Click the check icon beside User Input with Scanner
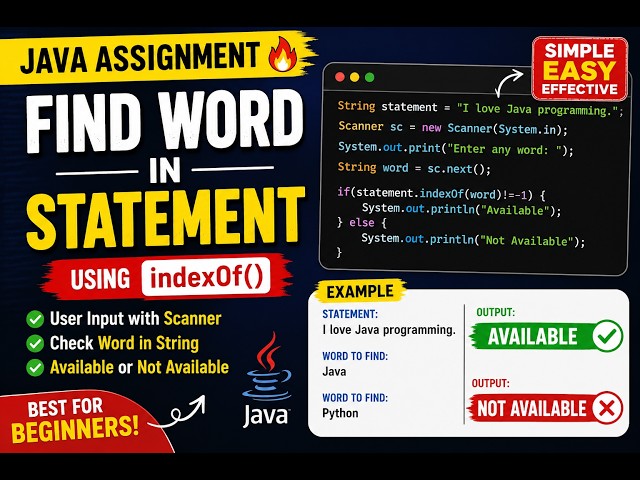Screen dimensions: 640x480 35,319
